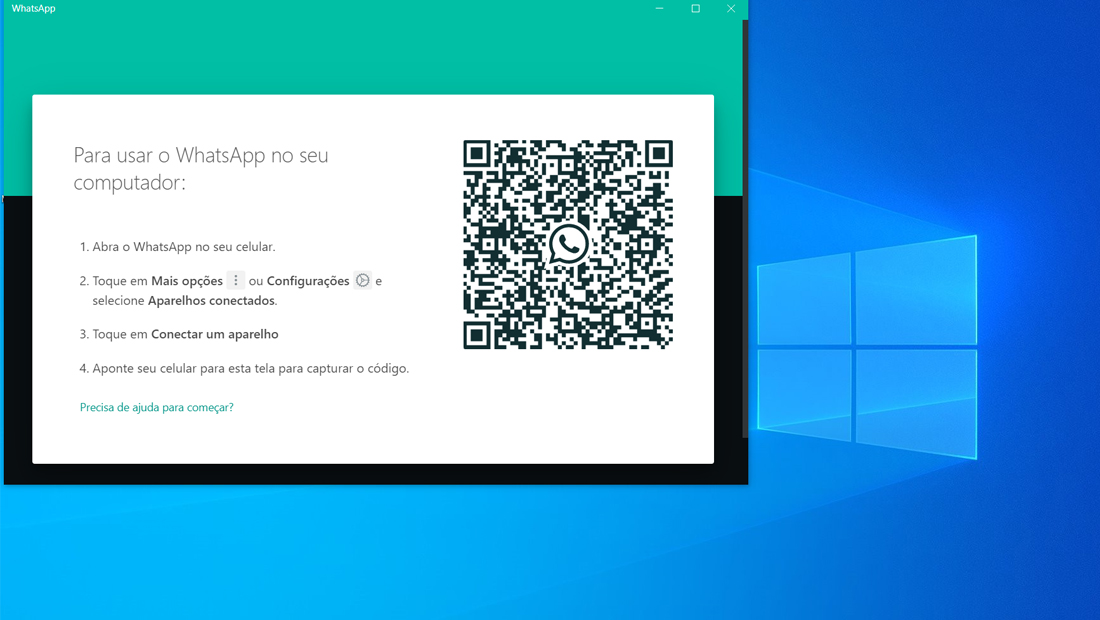Screen dimensions: 1100x620
Task: Maximize the WhatsApp window
Action: pyautogui.click(x=695, y=8)
